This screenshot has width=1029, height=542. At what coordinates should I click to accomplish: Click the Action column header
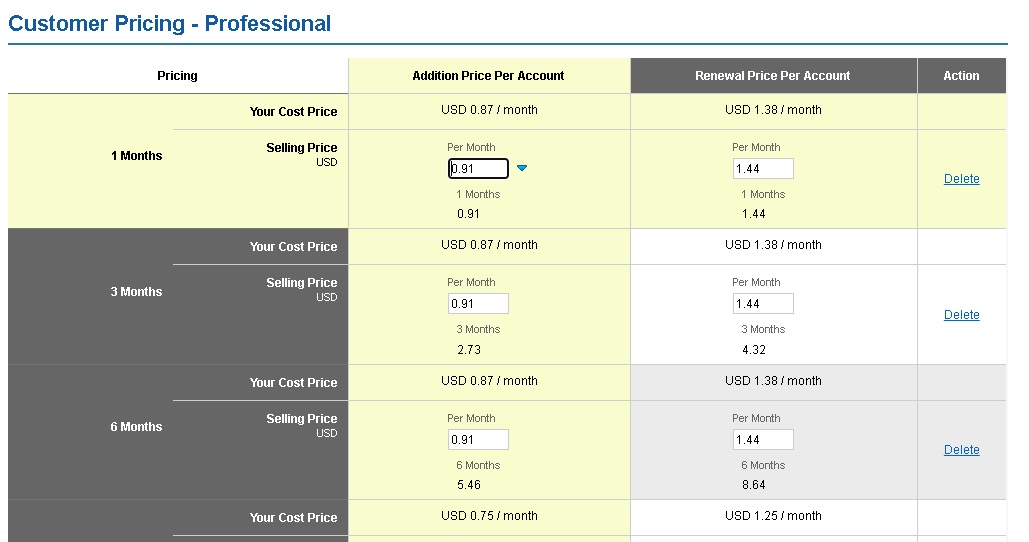pos(961,75)
